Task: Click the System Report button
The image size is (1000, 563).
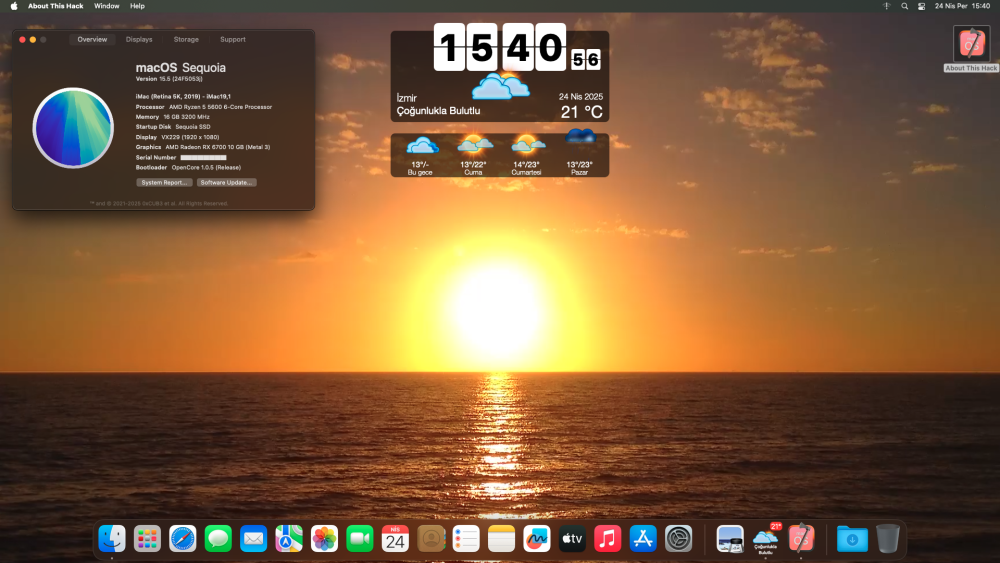Action: (x=164, y=182)
